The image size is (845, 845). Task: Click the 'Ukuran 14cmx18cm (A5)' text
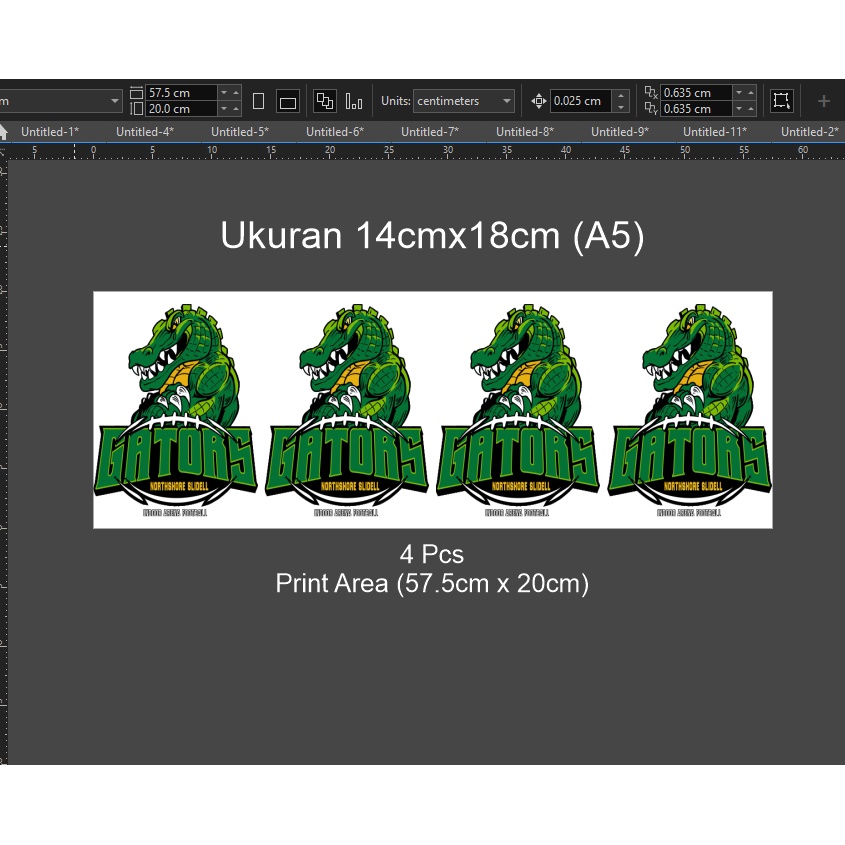(432, 236)
